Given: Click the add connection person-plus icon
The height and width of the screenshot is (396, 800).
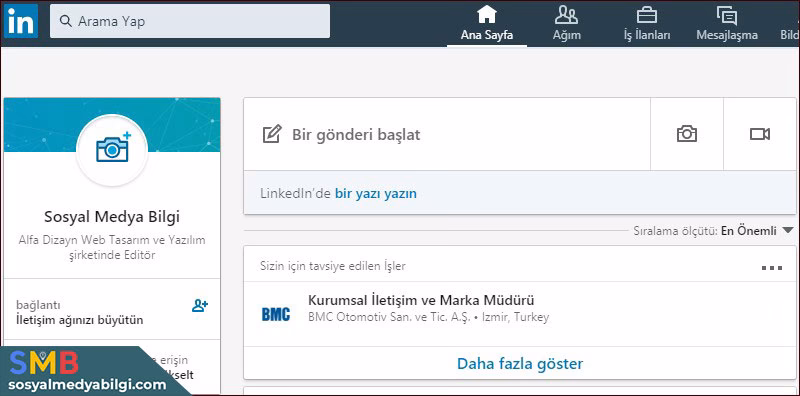Looking at the screenshot, I should tap(199, 306).
